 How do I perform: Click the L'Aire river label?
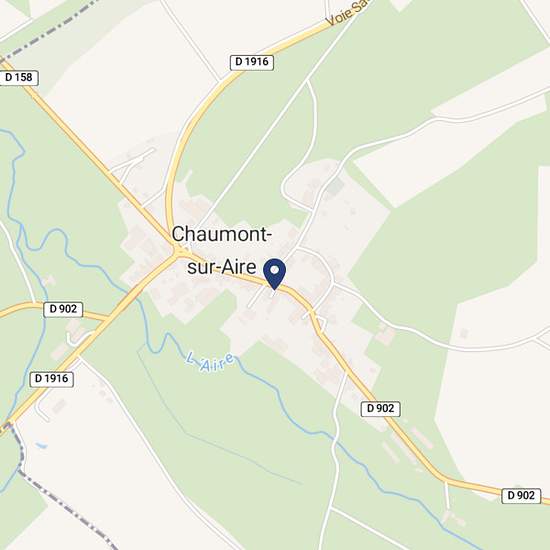[x=210, y=363]
